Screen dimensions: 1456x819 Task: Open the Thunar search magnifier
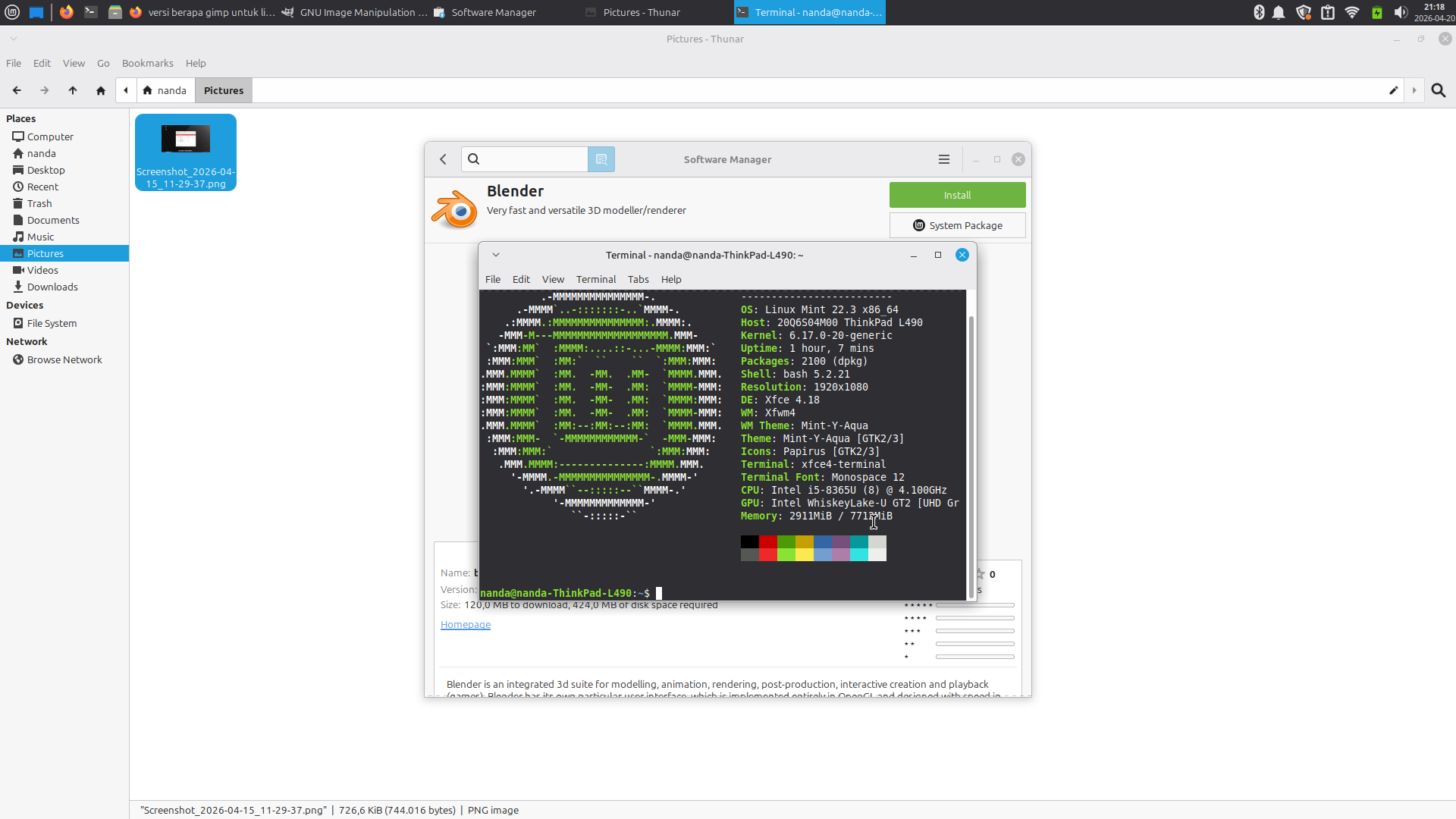[x=1438, y=90]
